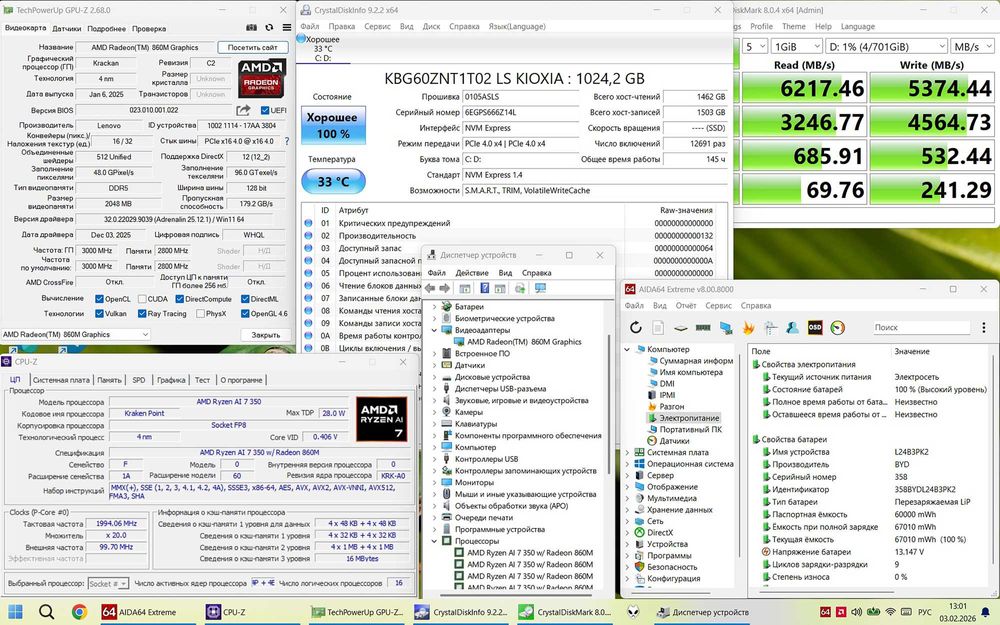Click the bus interface question mark in GPU-Z
Viewport: 1000px width, 625px height.
click(x=286, y=141)
